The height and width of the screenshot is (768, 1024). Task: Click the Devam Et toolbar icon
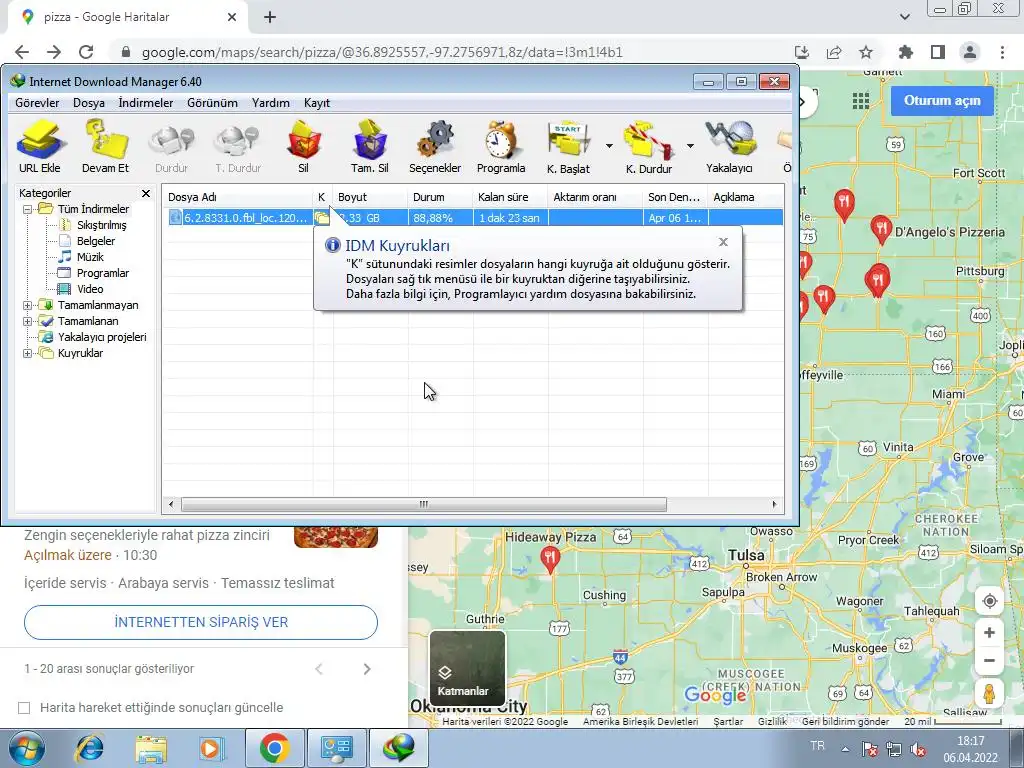coord(105,147)
